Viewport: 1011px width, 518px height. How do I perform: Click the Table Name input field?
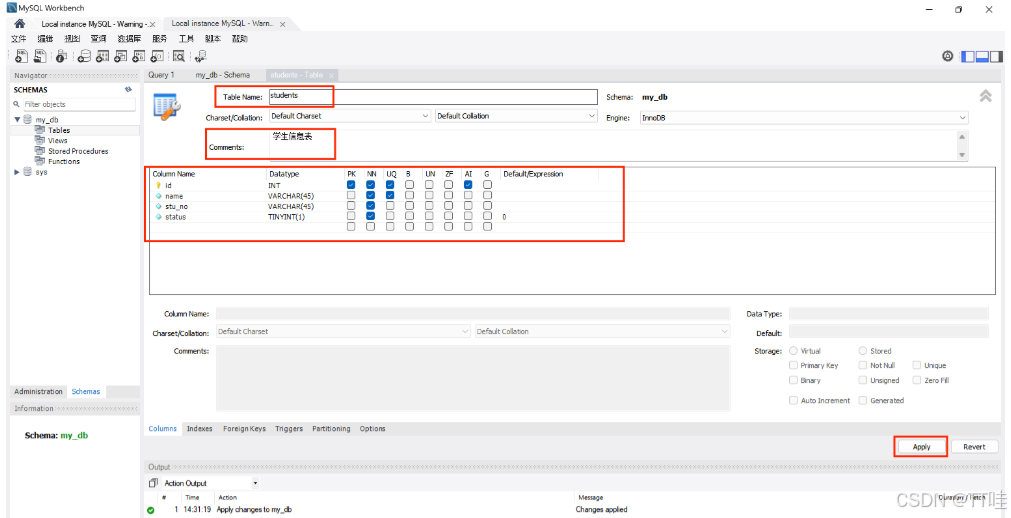[x=433, y=96]
